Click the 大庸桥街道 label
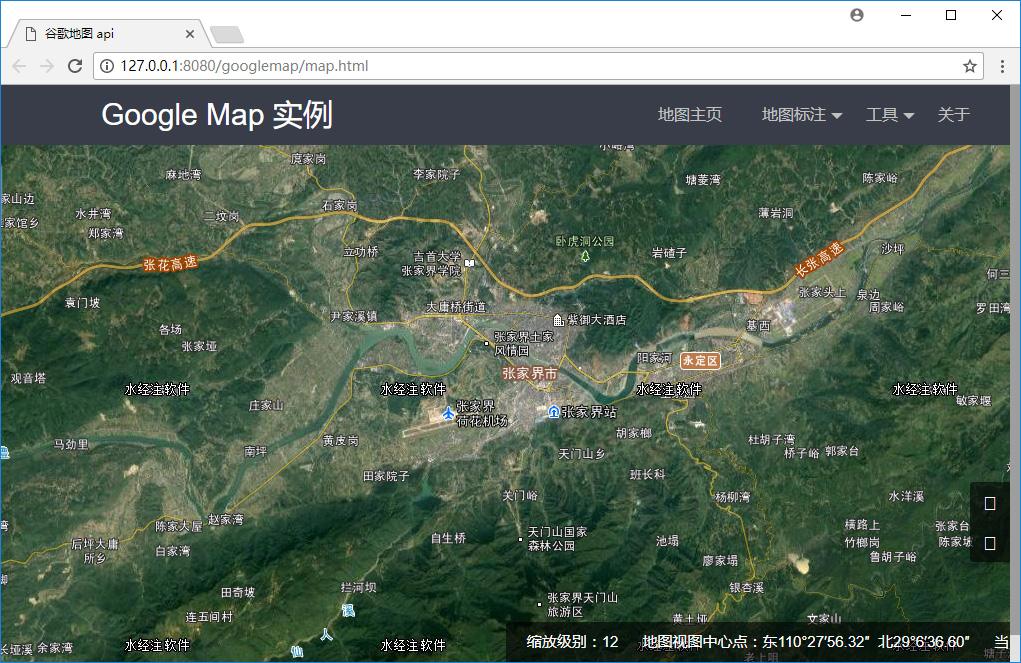Viewport: 1021px width, 663px height. tap(456, 307)
